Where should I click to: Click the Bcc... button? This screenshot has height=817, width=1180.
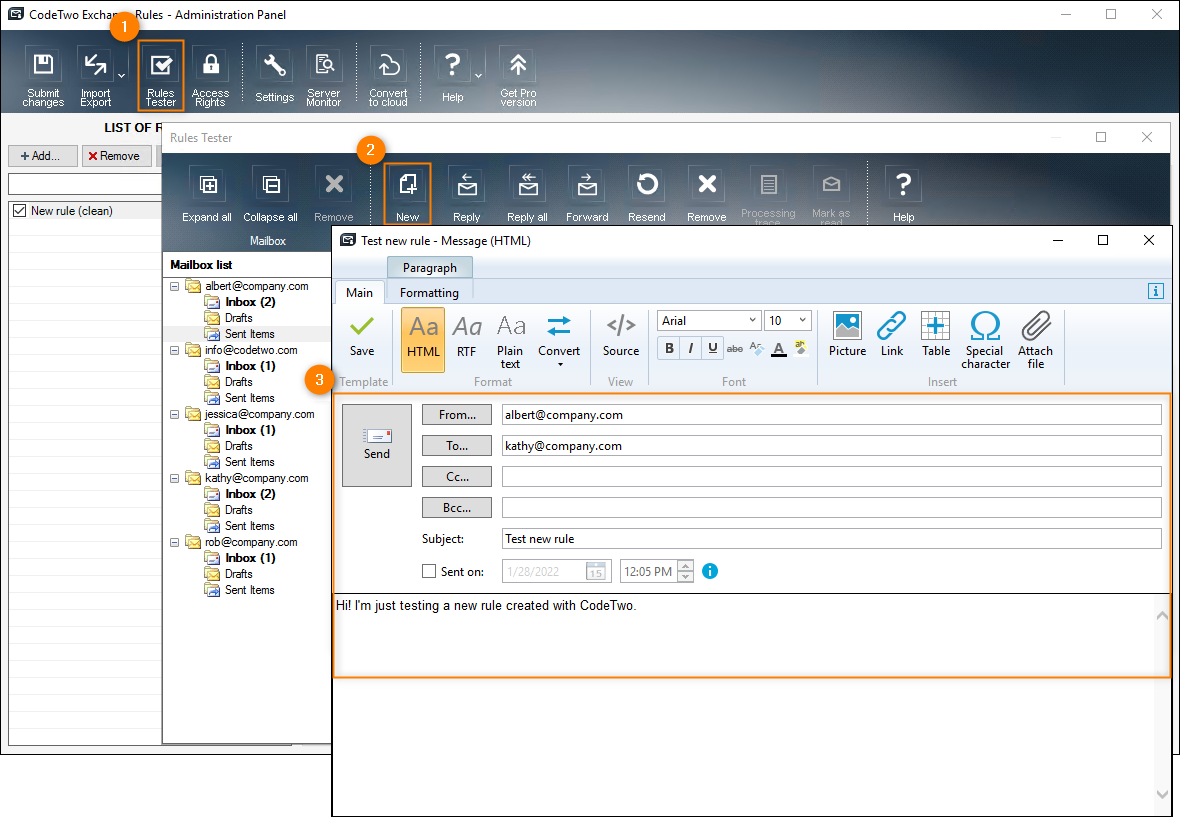[x=457, y=507]
